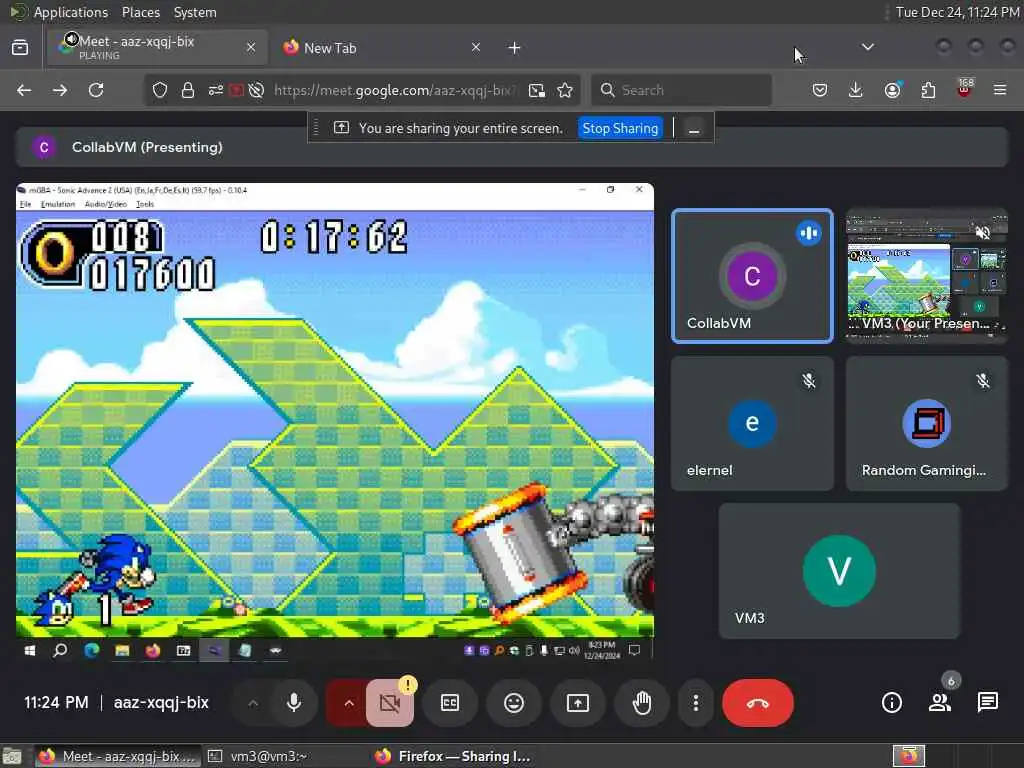Open Firefox — Sharing Indicator taskbar item
This screenshot has width=1024, height=768.
452,756
